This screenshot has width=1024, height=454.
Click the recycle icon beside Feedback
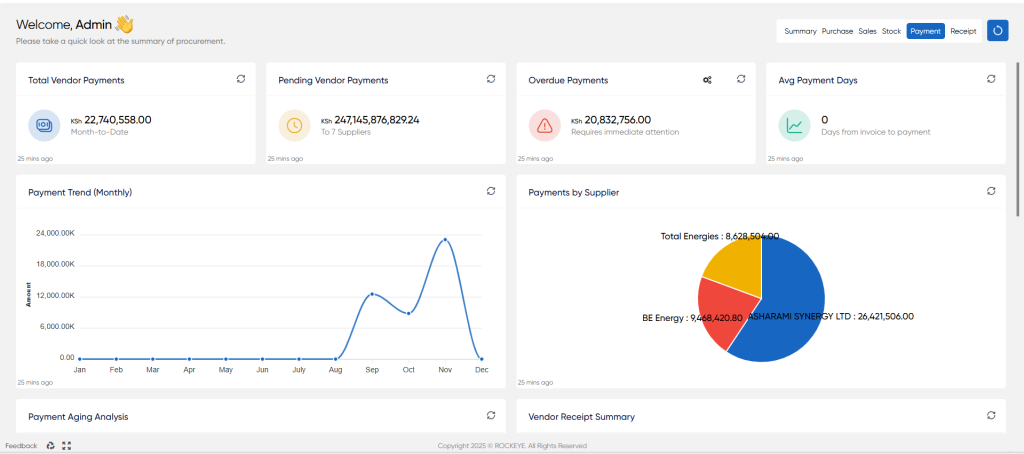click(51, 446)
